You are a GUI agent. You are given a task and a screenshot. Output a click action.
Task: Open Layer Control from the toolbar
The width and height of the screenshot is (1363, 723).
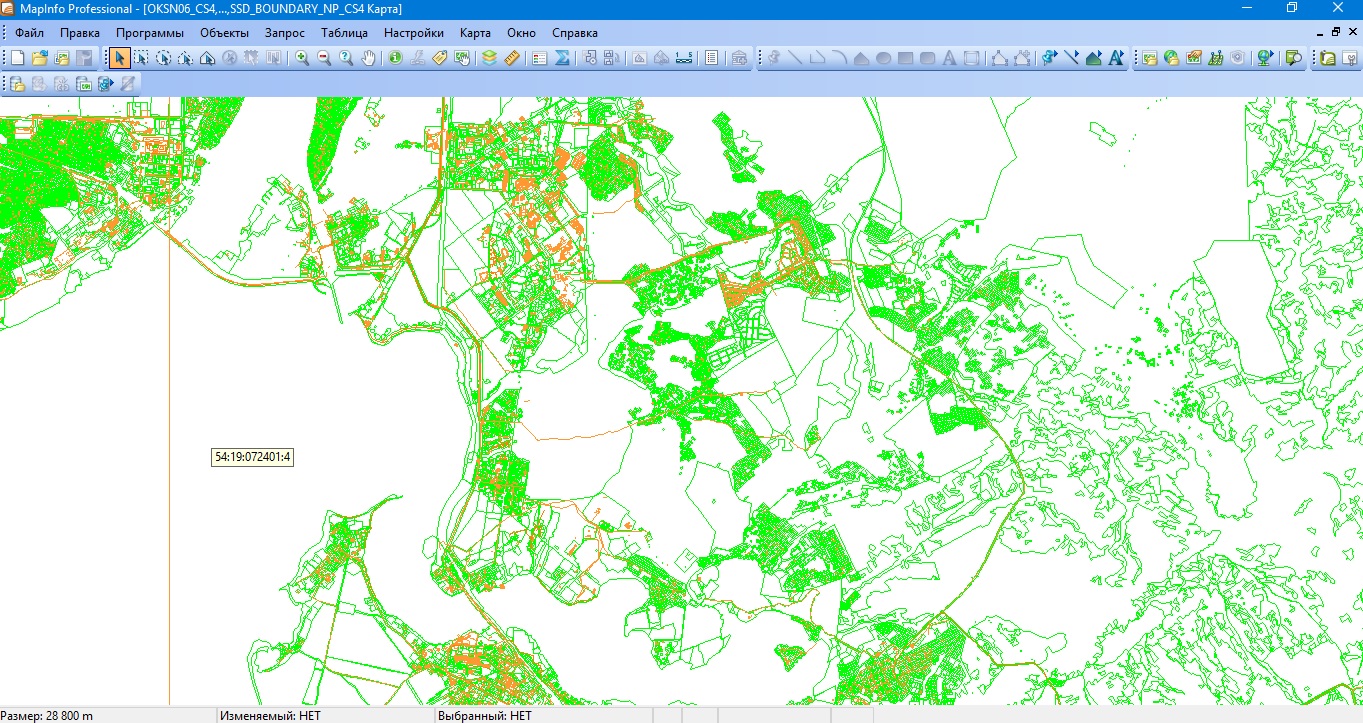489,58
